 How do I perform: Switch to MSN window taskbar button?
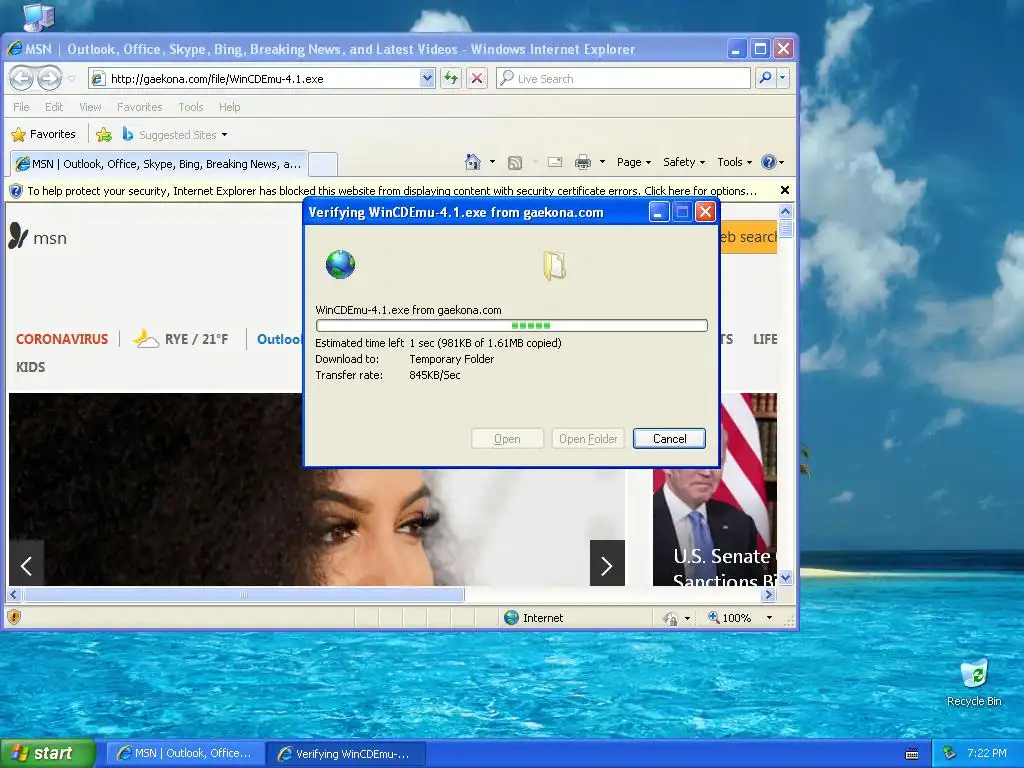coord(185,754)
